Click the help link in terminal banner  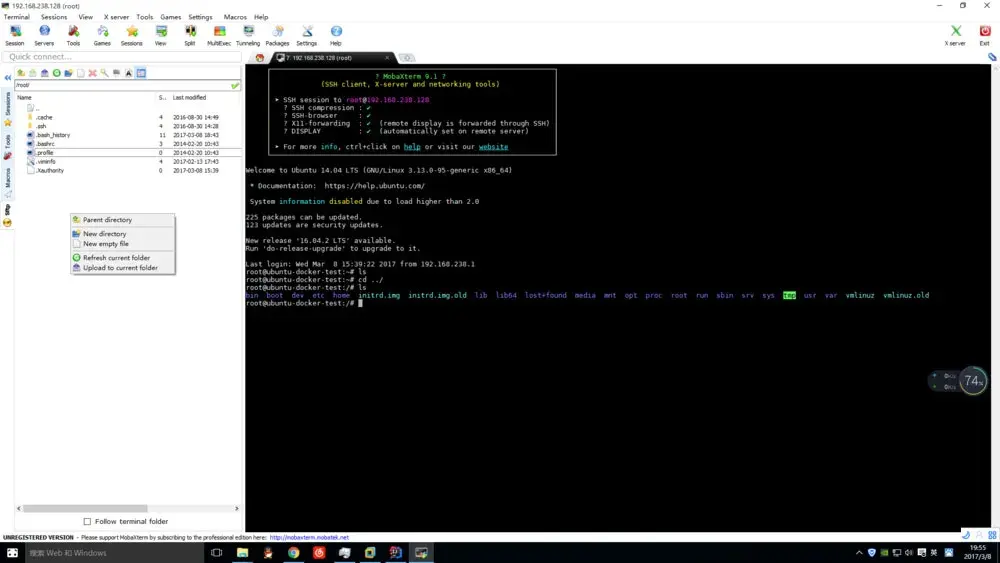[412, 147]
